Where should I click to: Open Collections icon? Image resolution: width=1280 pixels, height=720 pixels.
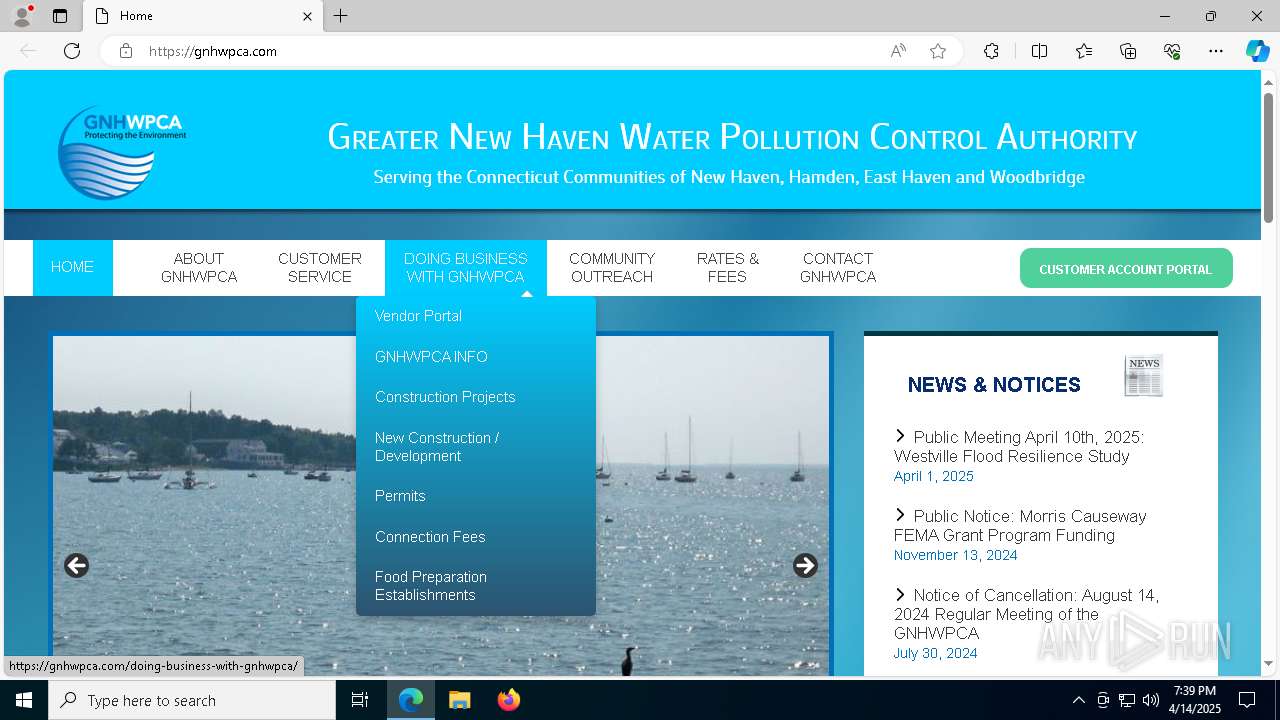coord(1128,51)
